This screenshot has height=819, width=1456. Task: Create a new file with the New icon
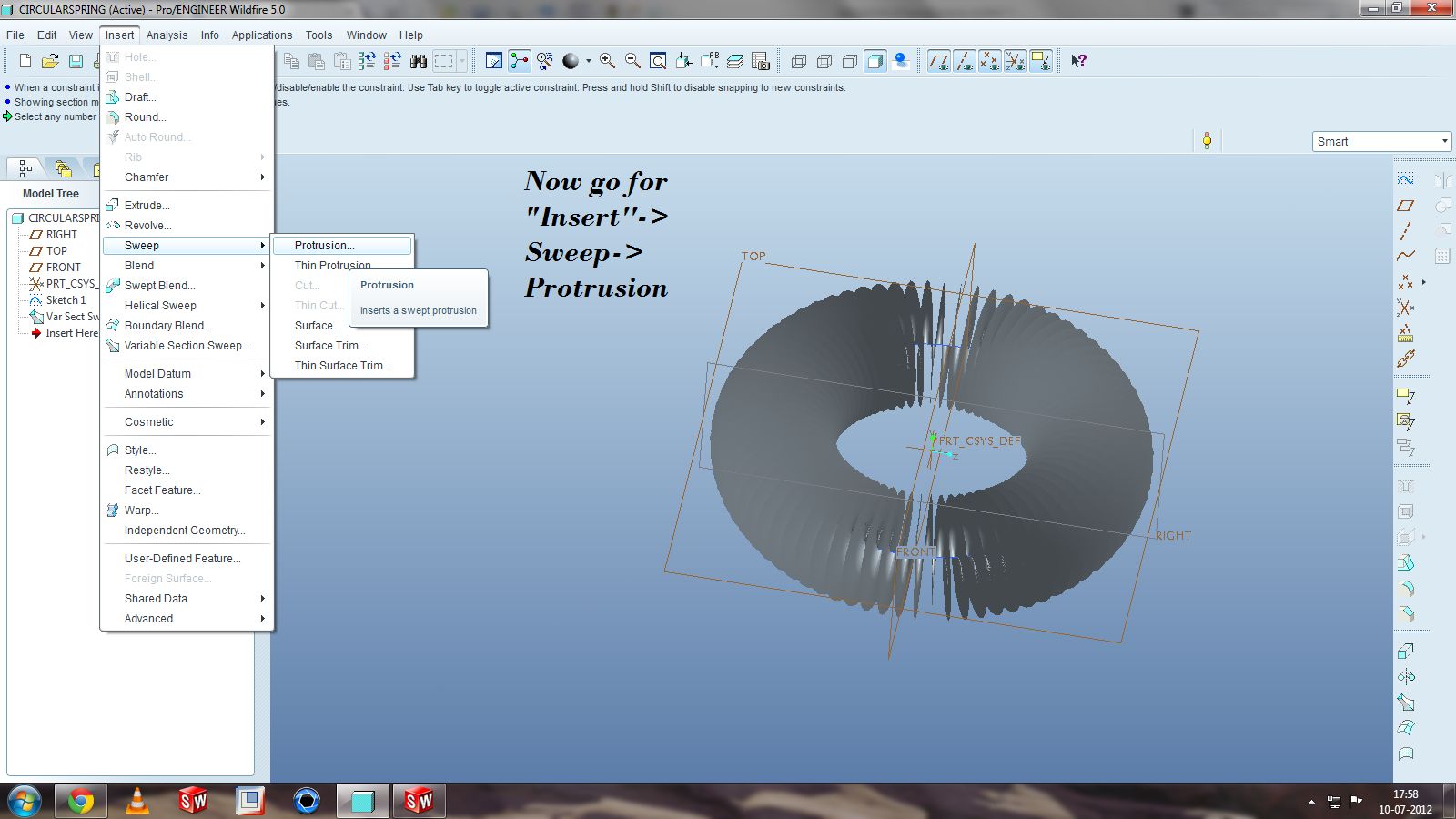click(x=25, y=61)
